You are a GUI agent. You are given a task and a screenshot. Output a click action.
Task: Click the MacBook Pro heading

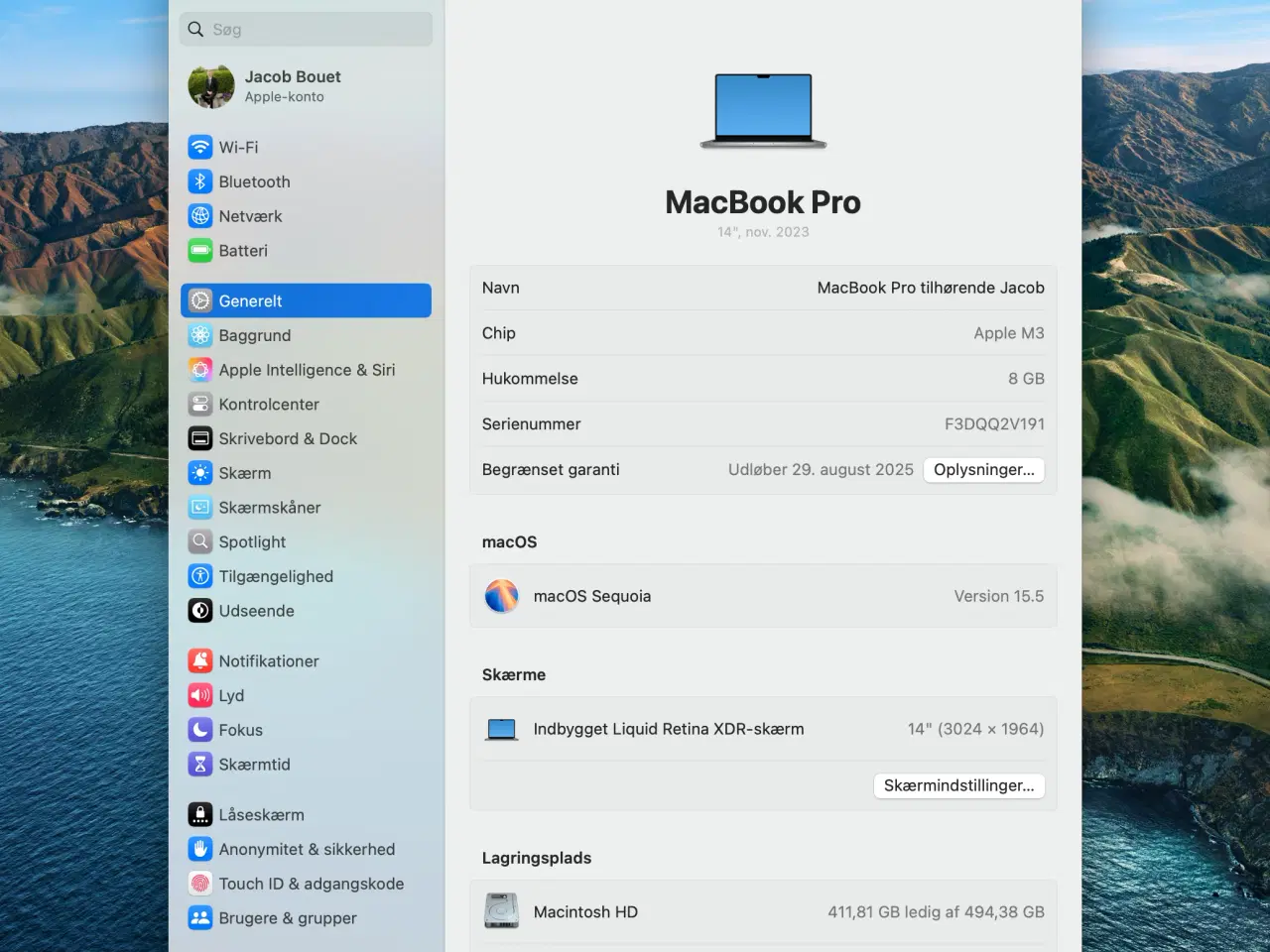[x=763, y=201]
